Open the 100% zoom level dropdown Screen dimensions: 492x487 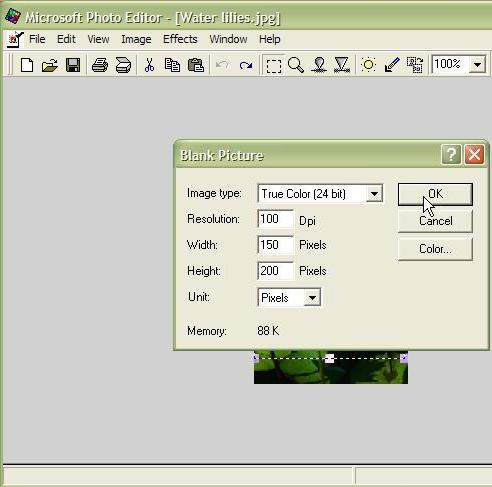pos(478,64)
